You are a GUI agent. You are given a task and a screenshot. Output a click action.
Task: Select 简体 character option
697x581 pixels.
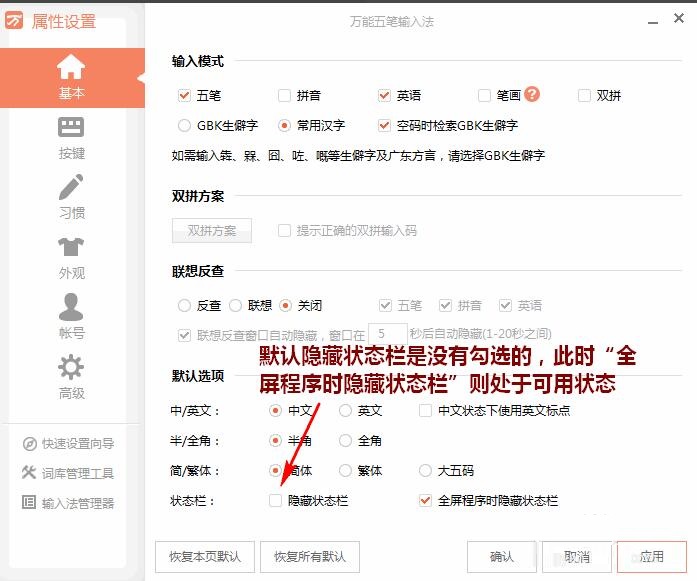tap(276, 470)
